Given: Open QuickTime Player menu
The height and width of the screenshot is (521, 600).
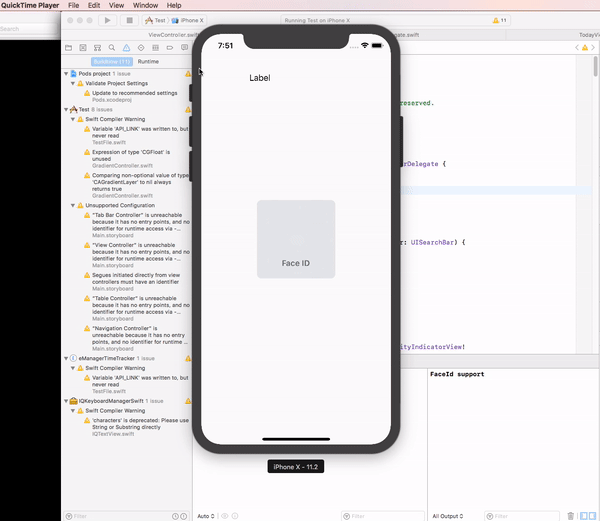Looking at the screenshot, I should point(30,5).
